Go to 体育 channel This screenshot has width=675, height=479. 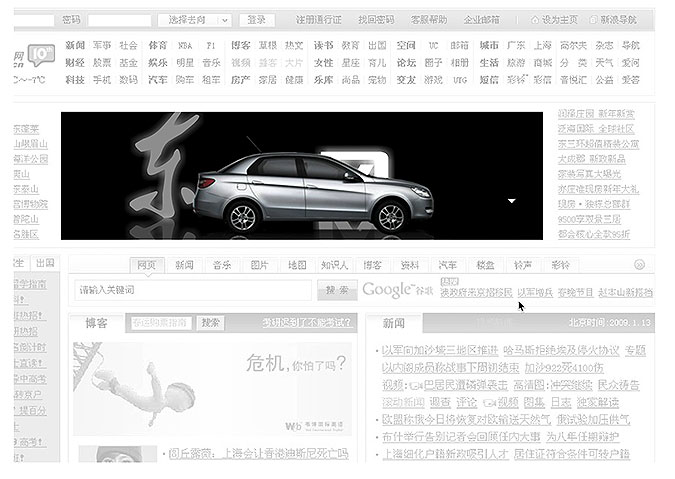coord(158,46)
